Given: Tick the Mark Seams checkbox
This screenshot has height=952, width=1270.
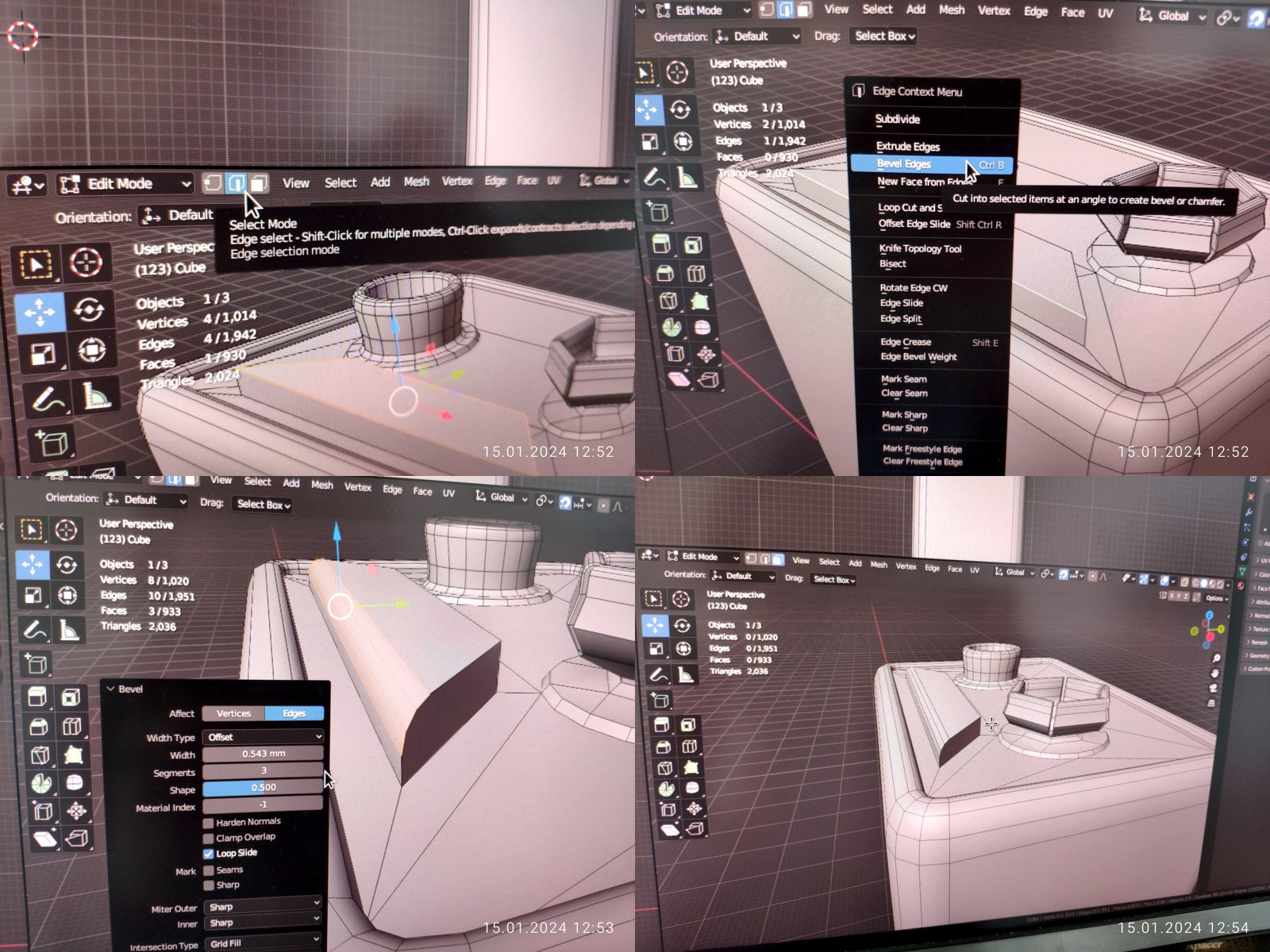Looking at the screenshot, I should [x=209, y=870].
